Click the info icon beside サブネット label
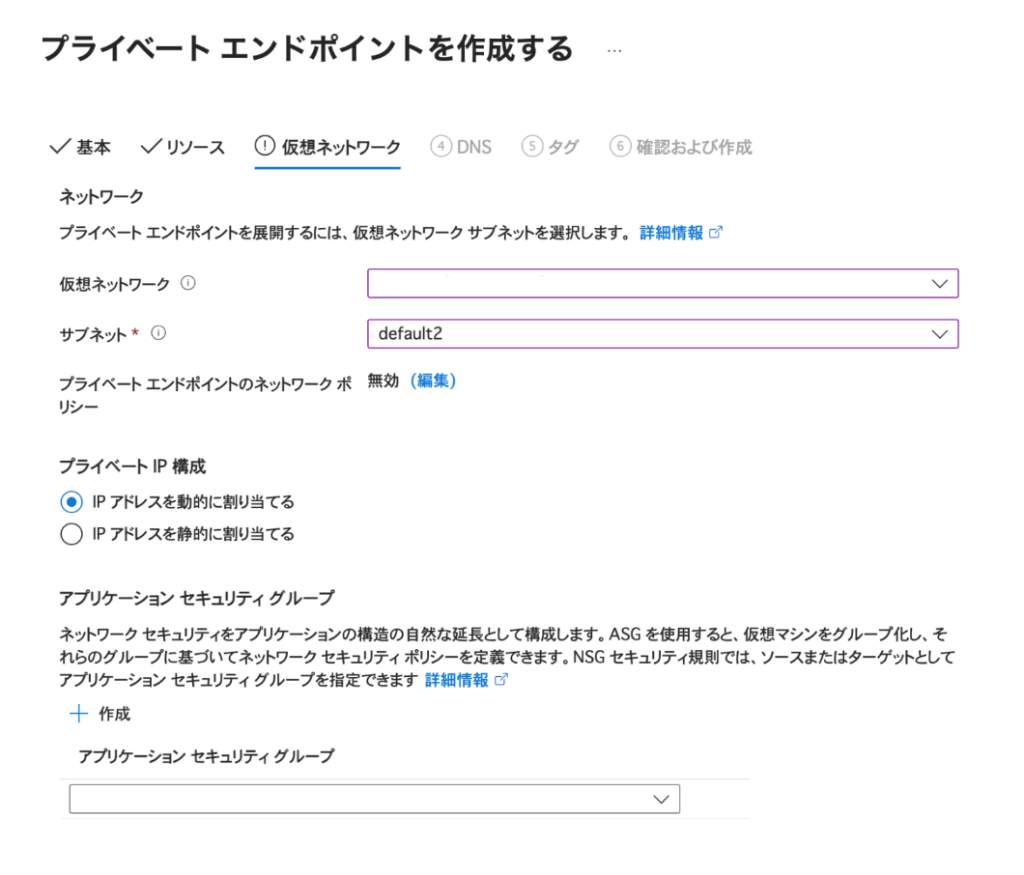 157,334
